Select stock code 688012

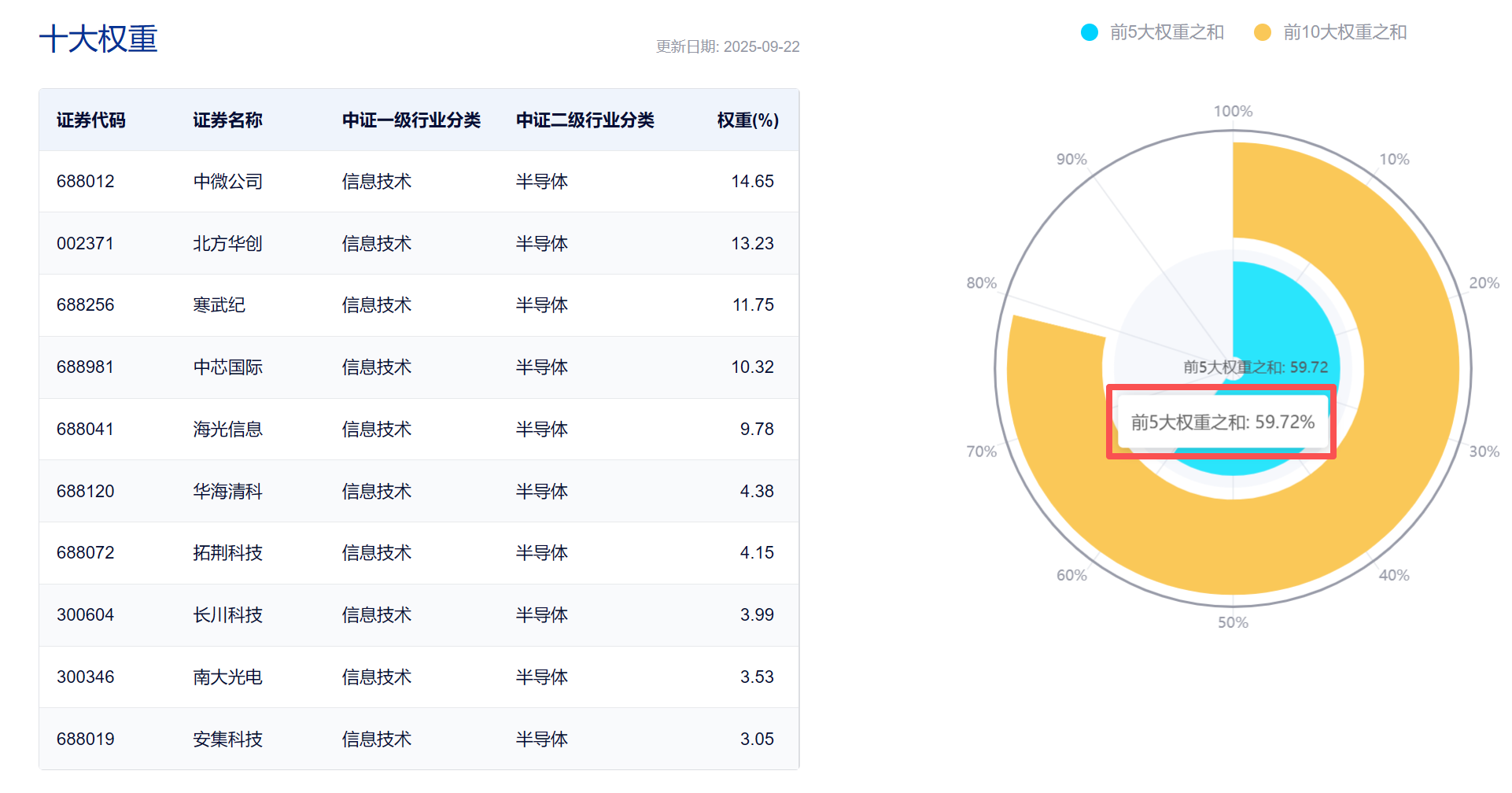85,182
